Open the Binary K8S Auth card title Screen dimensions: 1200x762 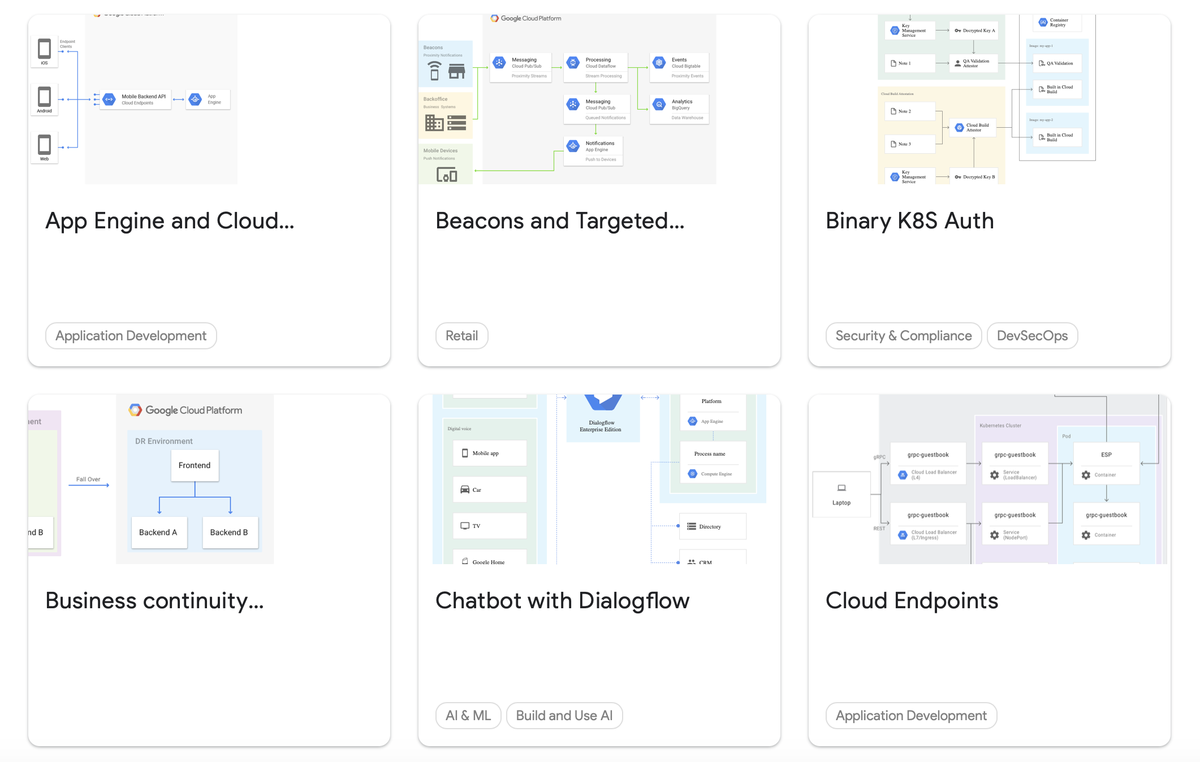pyautogui.click(x=910, y=221)
